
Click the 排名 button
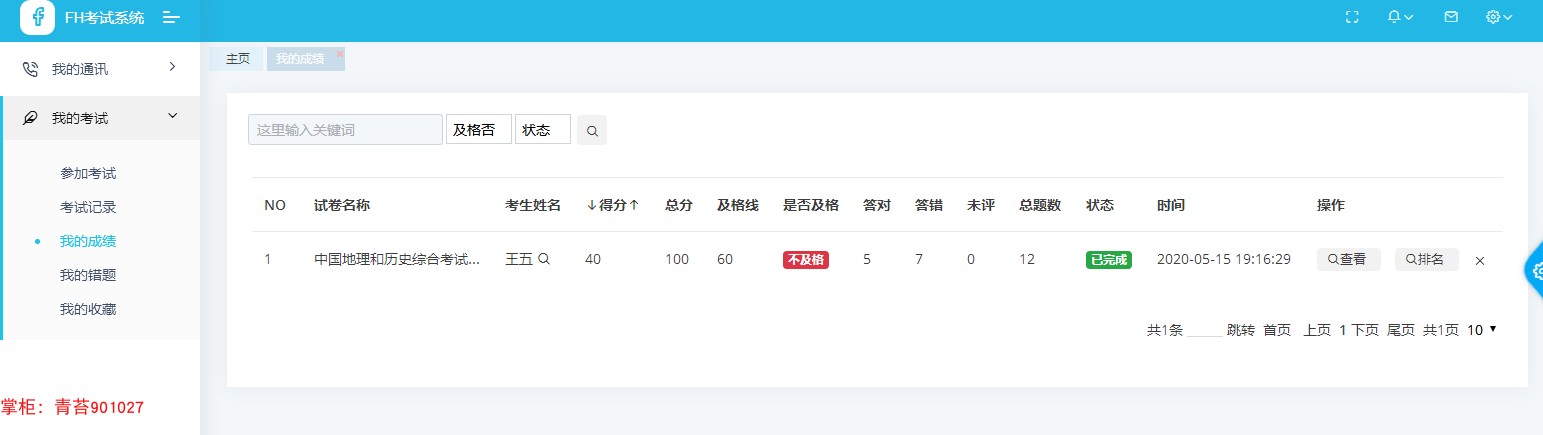pos(1426,259)
